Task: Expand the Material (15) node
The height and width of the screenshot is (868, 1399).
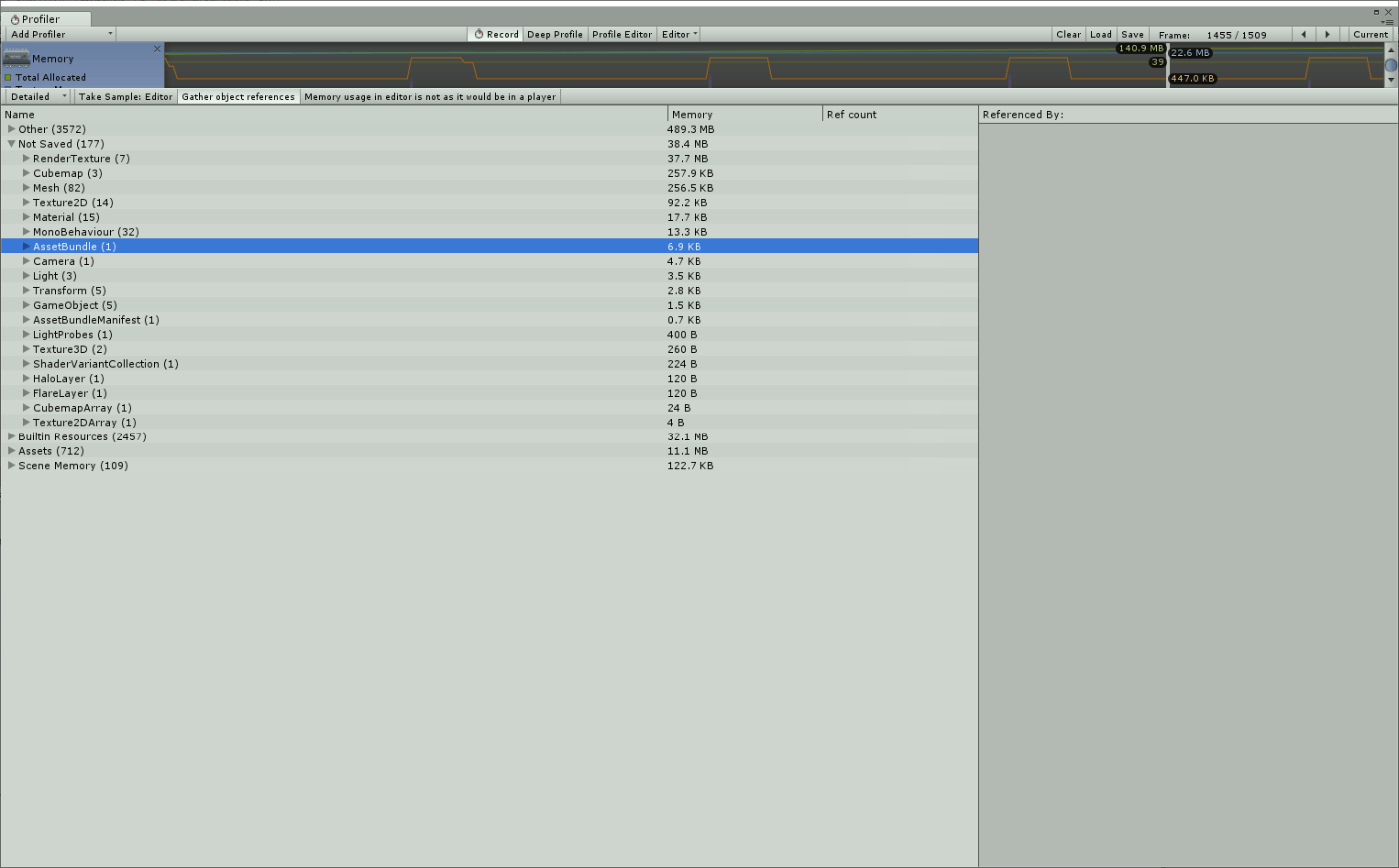Action: click(x=26, y=217)
